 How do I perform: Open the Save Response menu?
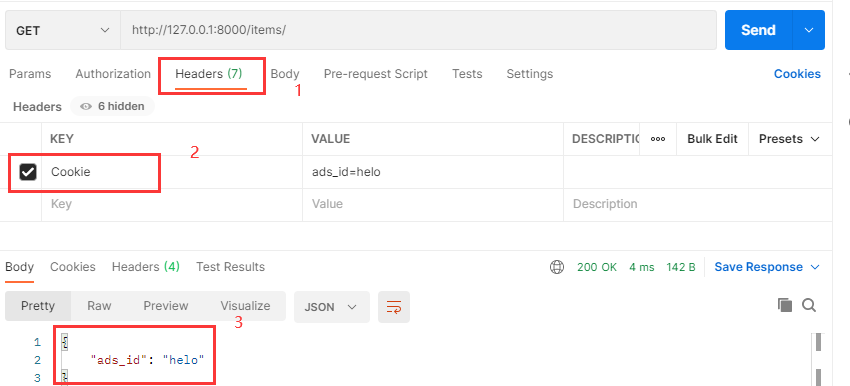(767, 267)
